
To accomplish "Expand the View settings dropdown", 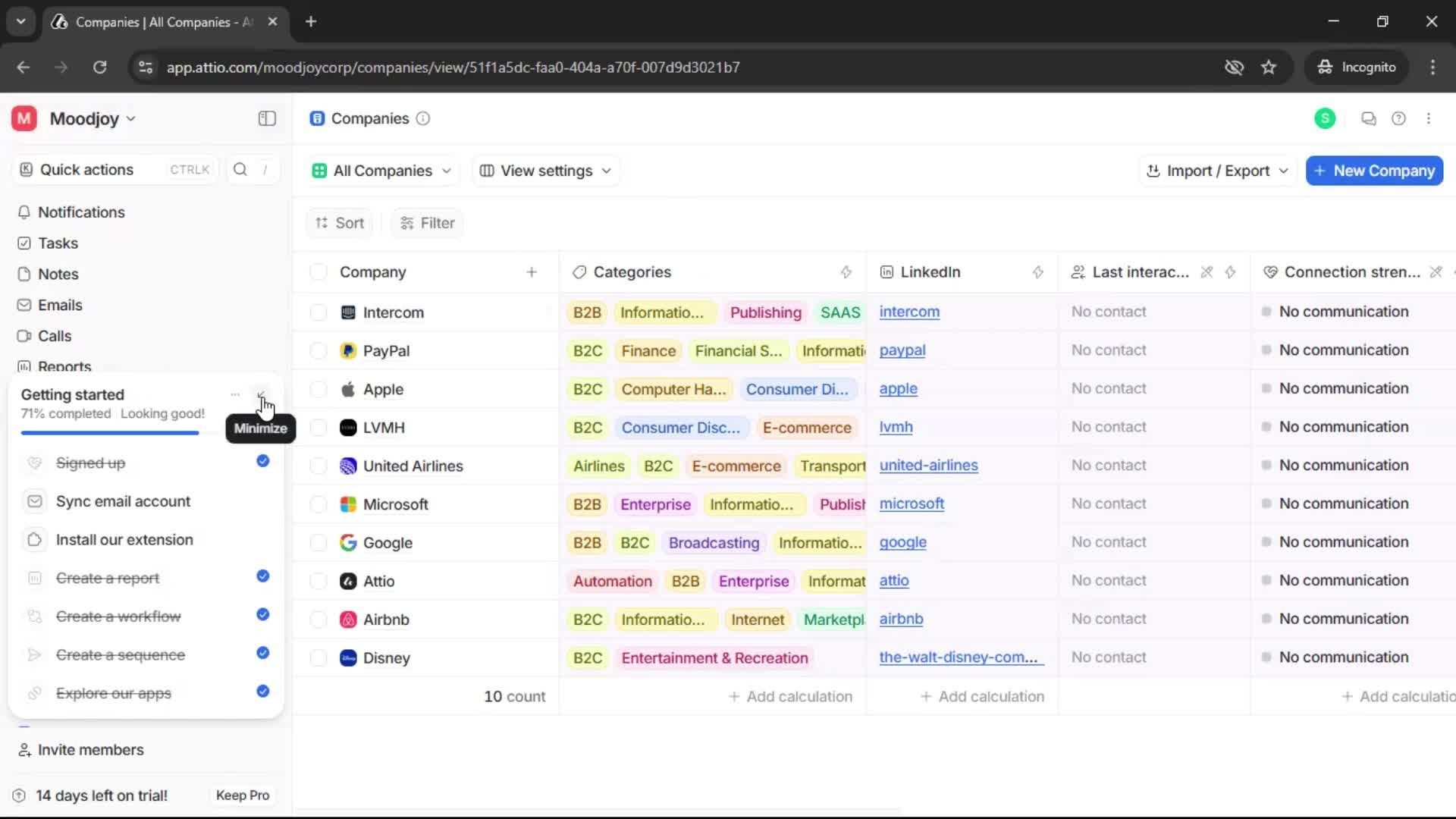I will coord(544,171).
